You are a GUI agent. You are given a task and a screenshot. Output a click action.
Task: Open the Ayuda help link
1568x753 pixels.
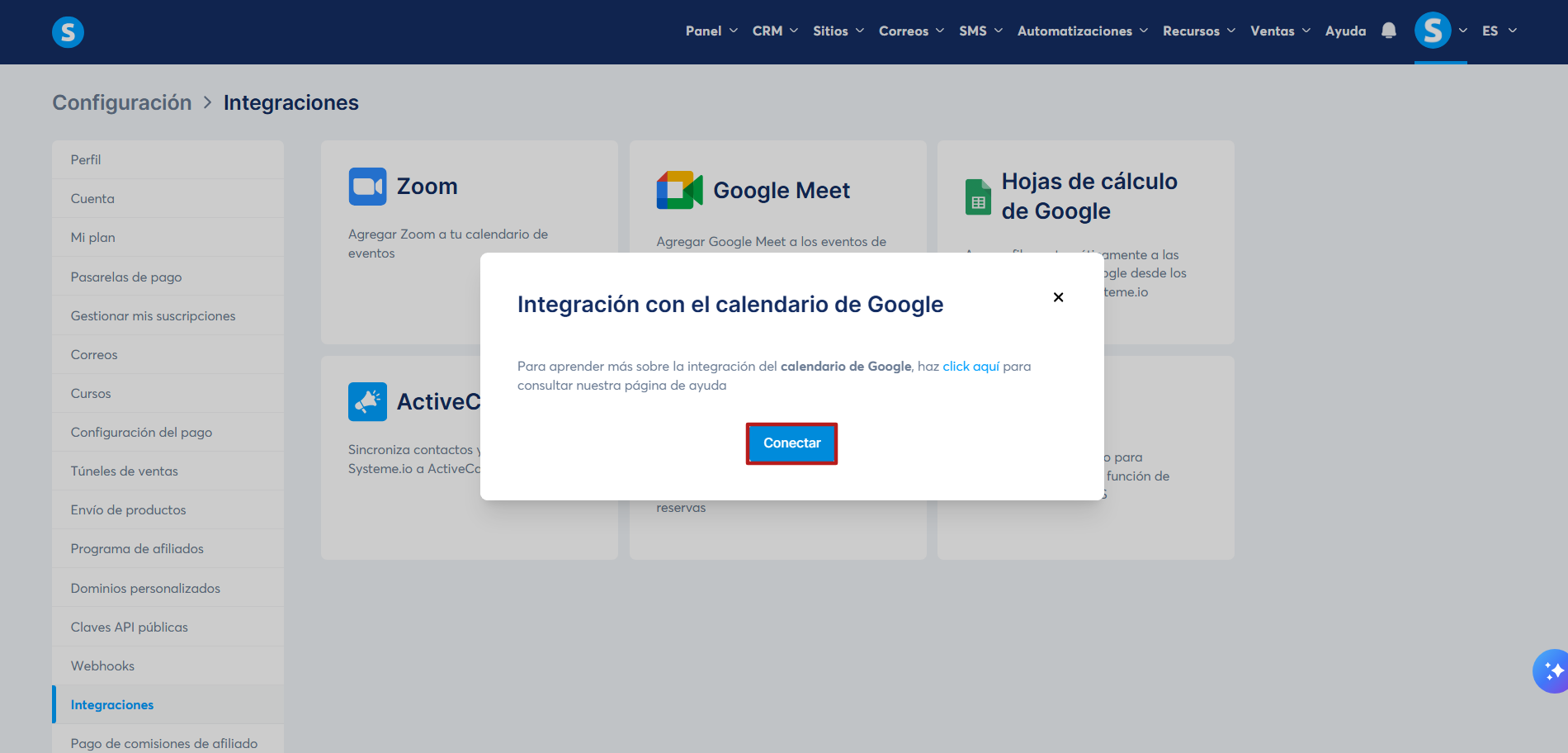[x=1345, y=31]
